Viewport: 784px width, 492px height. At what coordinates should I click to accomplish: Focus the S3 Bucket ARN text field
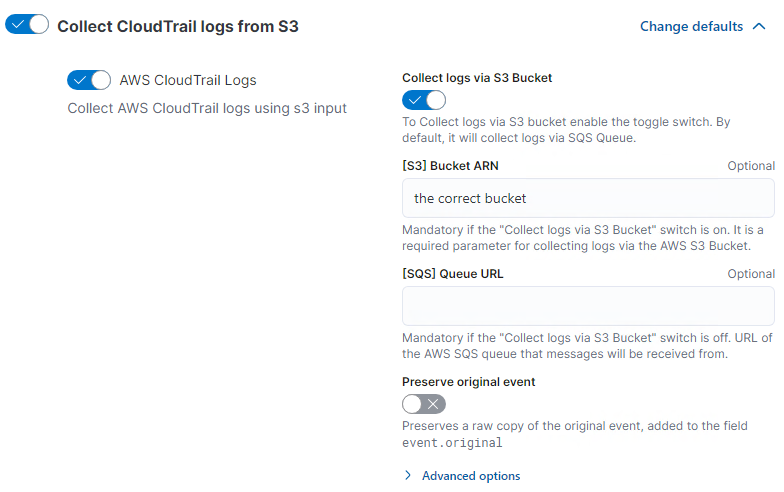click(x=587, y=198)
